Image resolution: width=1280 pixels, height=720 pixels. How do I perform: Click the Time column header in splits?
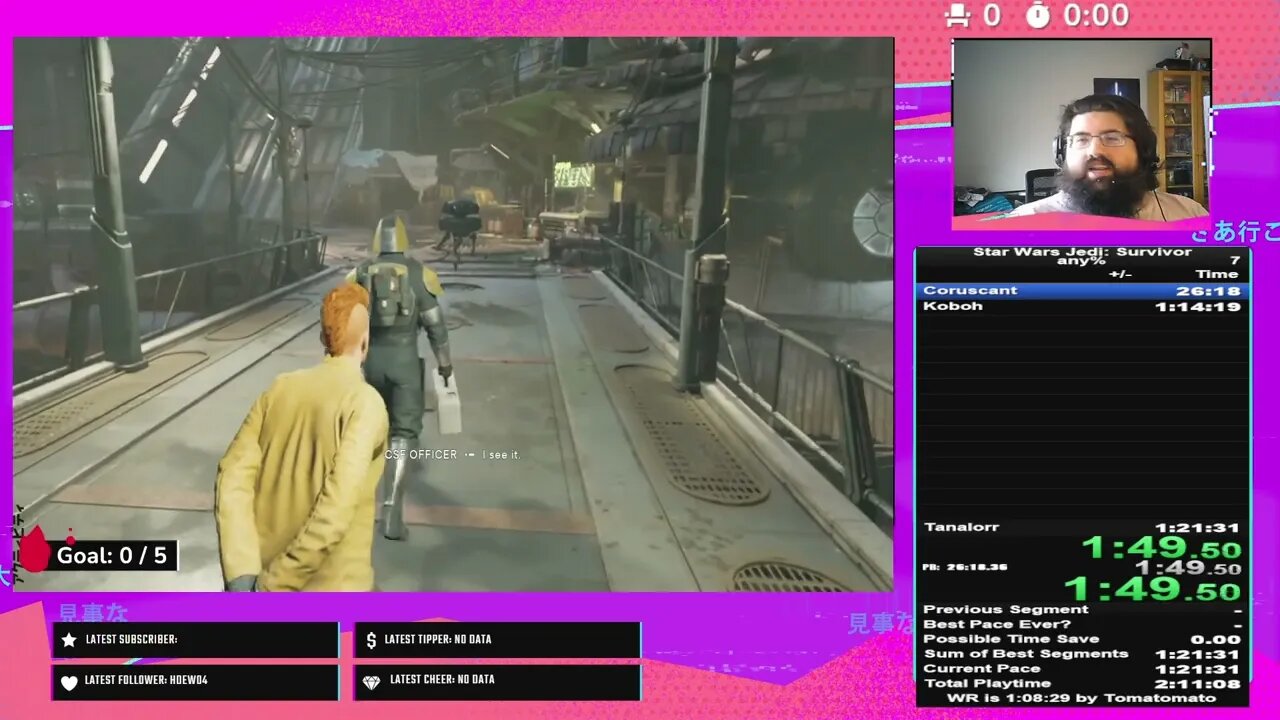[1217, 274]
